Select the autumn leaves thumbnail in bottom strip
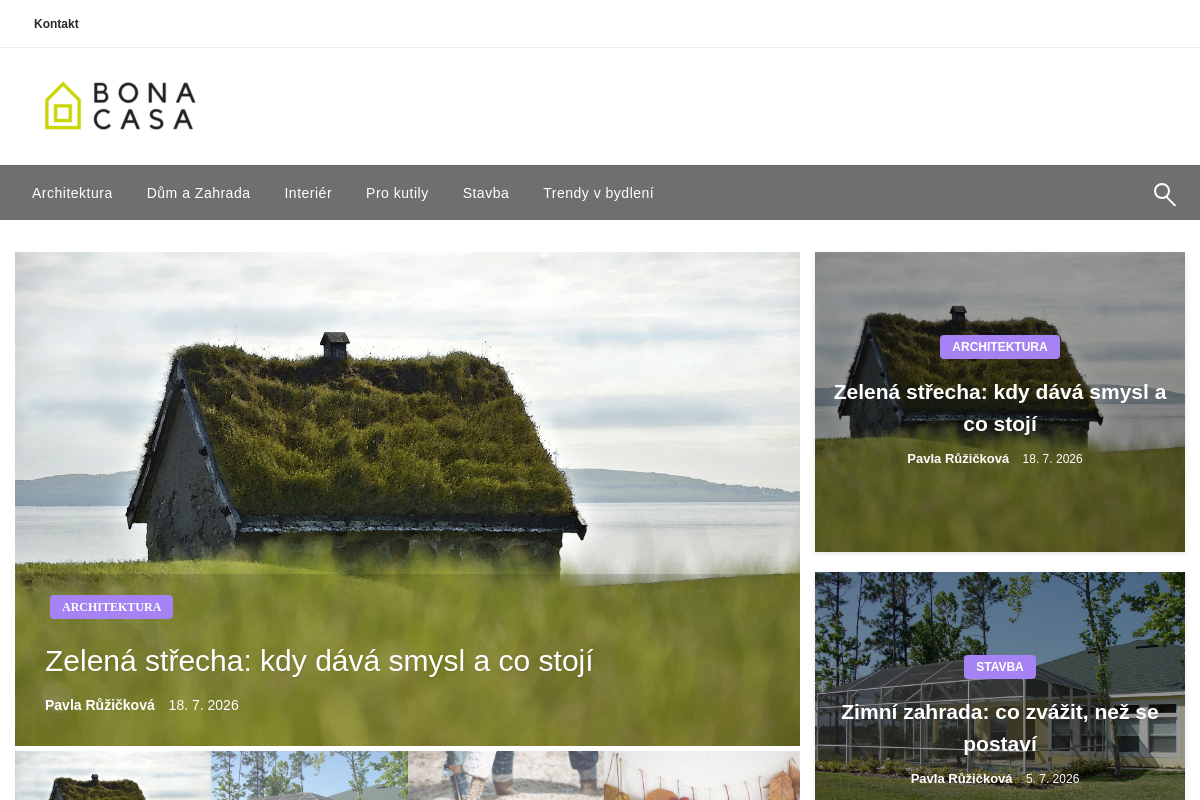1200x800 pixels. coord(702,776)
